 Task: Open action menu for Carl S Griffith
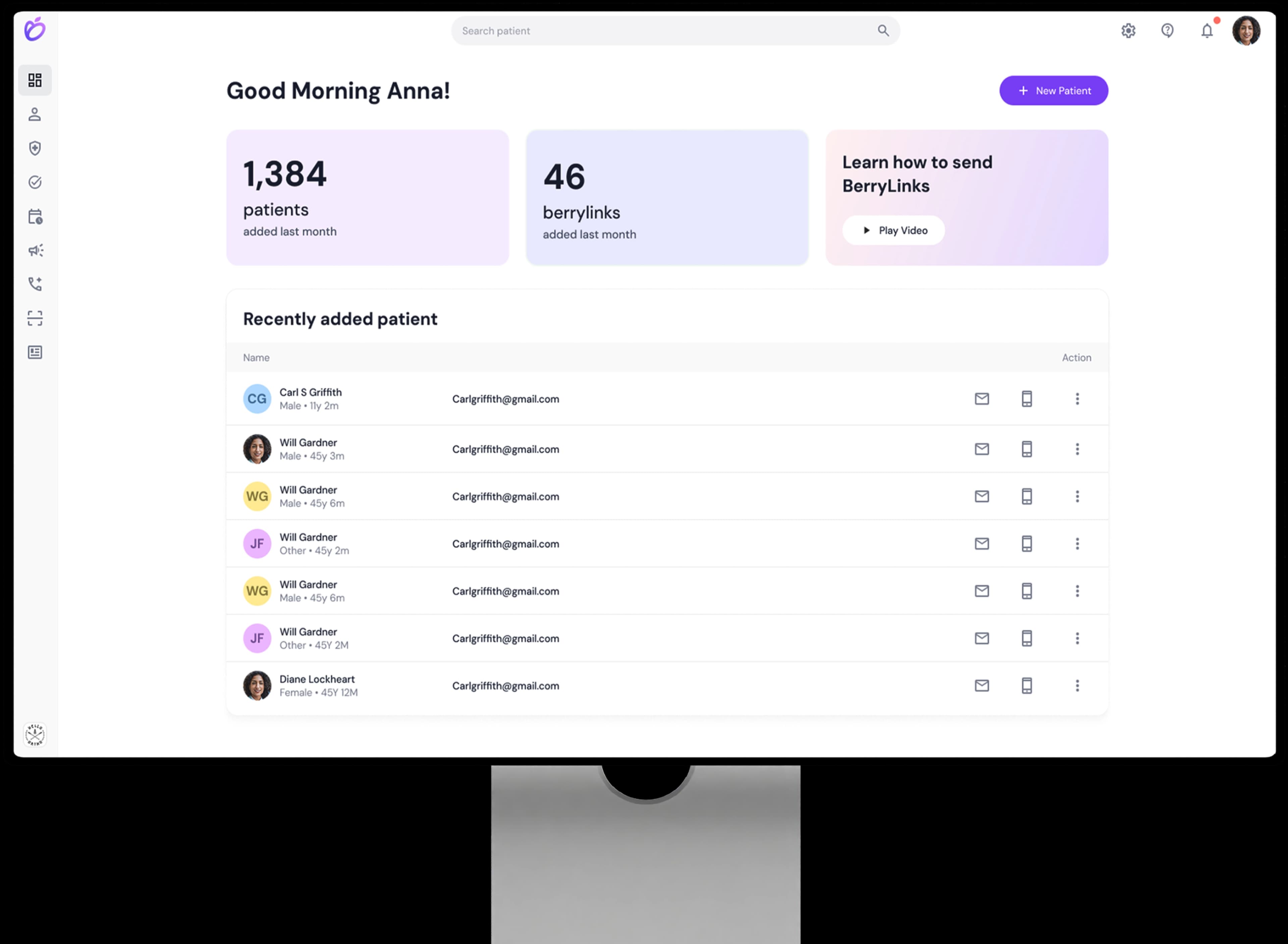tap(1078, 399)
